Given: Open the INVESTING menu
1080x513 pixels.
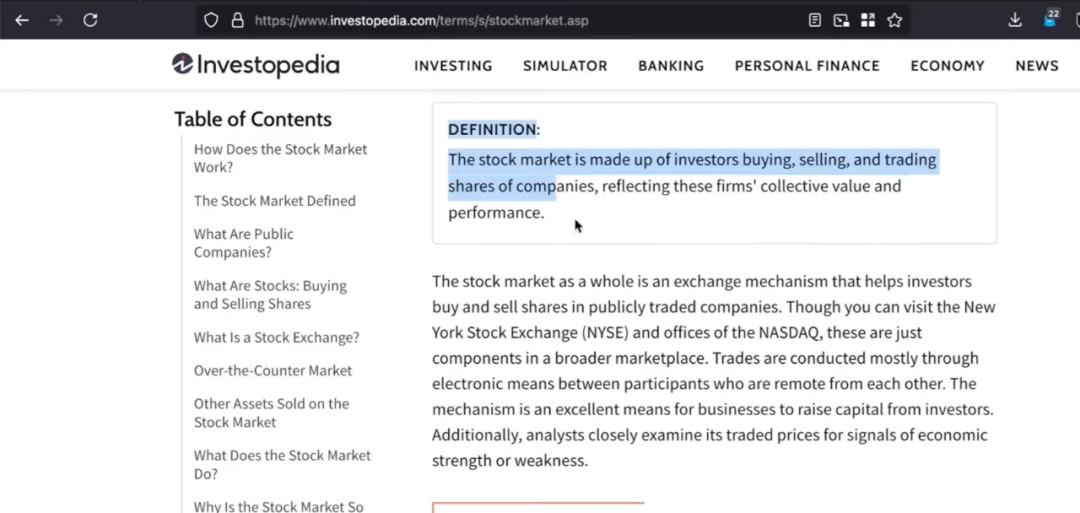Looking at the screenshot, I should [x=453, y=66].
